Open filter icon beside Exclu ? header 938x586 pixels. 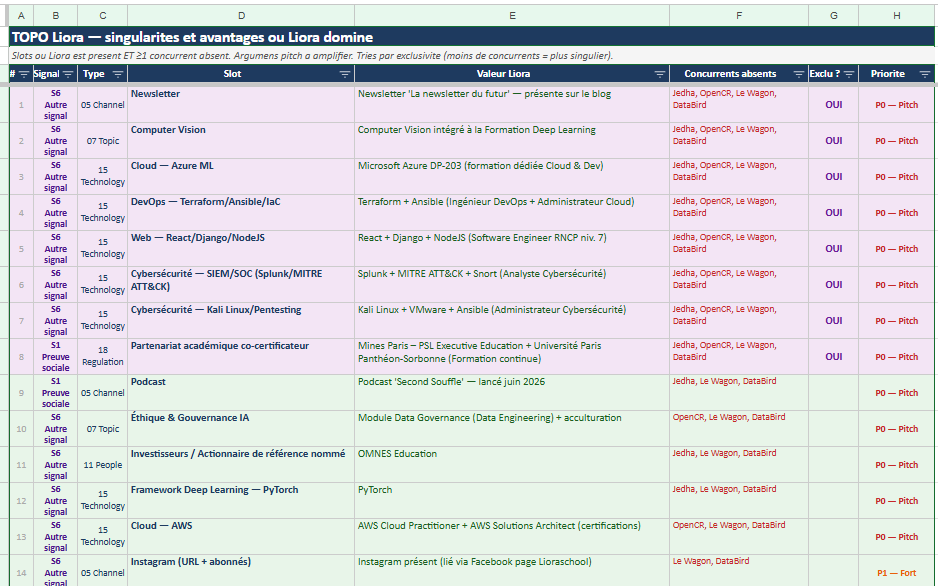point(849,74)
